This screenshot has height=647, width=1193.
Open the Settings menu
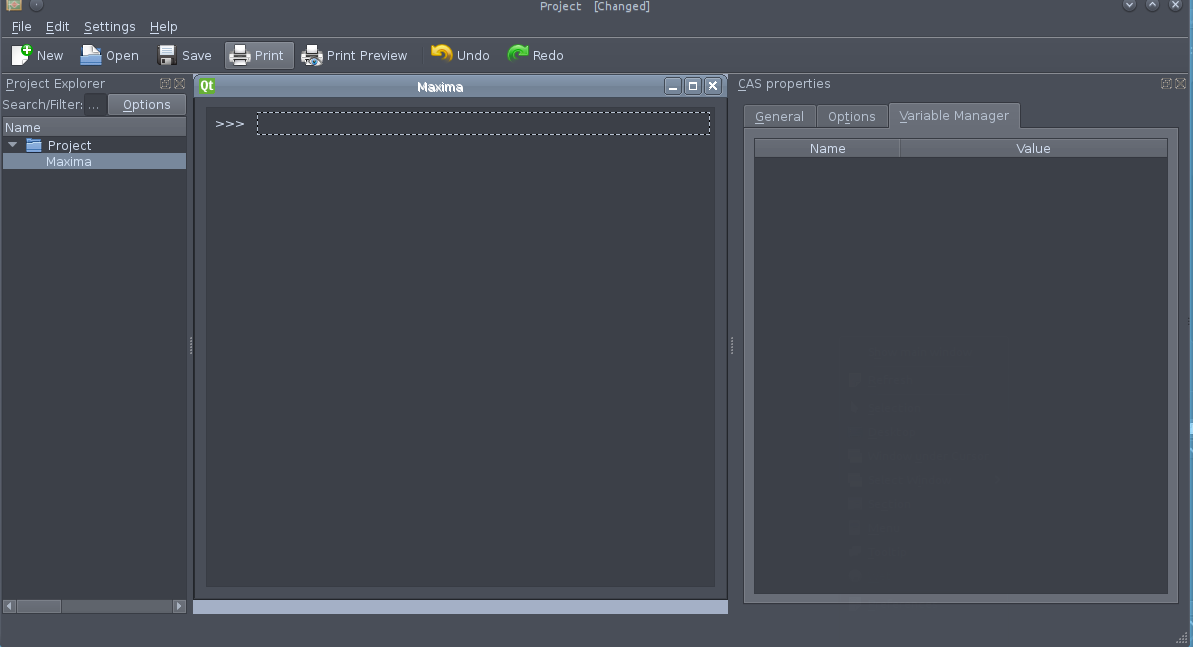tap(109, 27)
